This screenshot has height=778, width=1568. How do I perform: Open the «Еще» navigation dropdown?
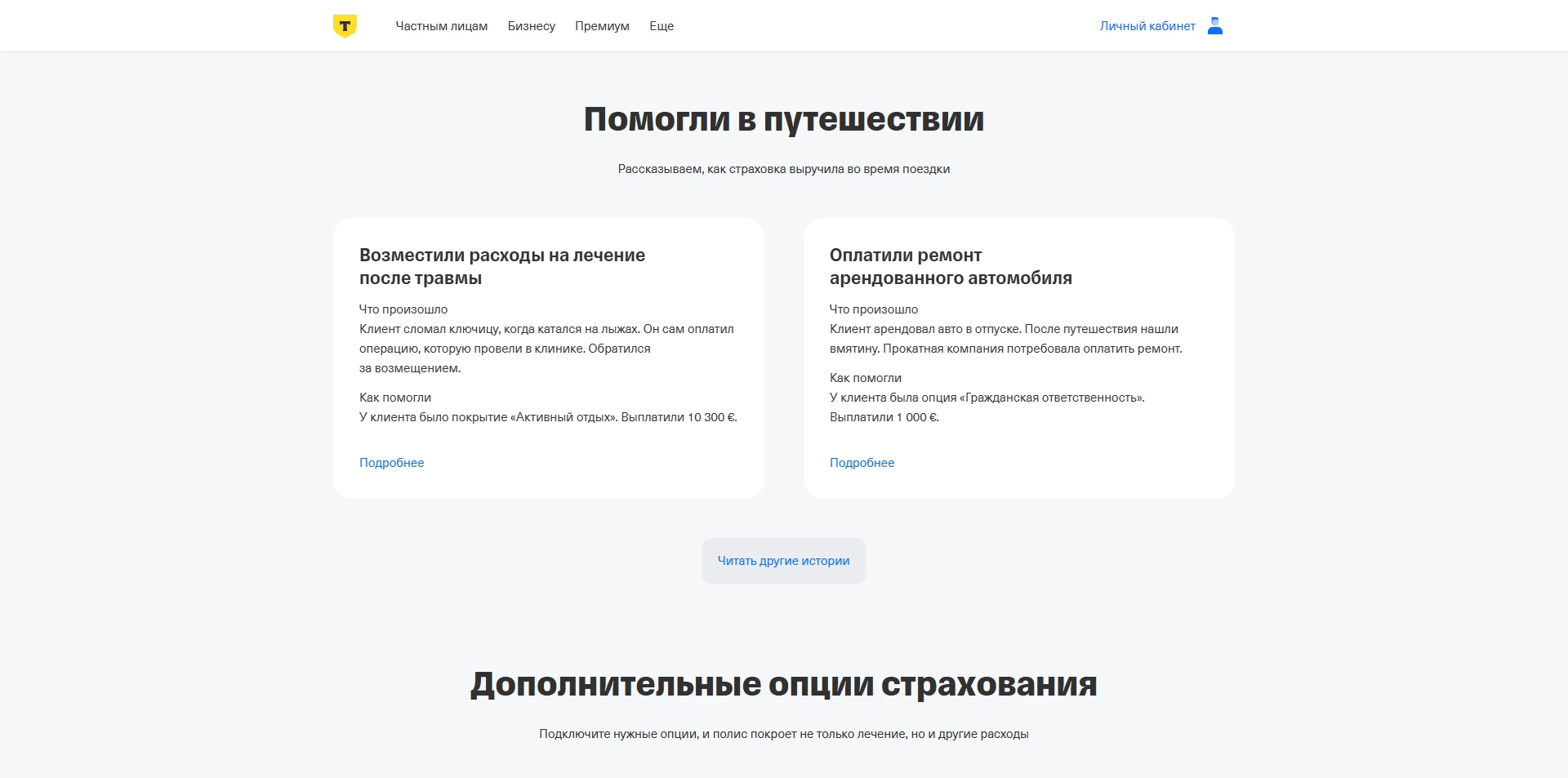pyautogui.click(x=661, y=26)
